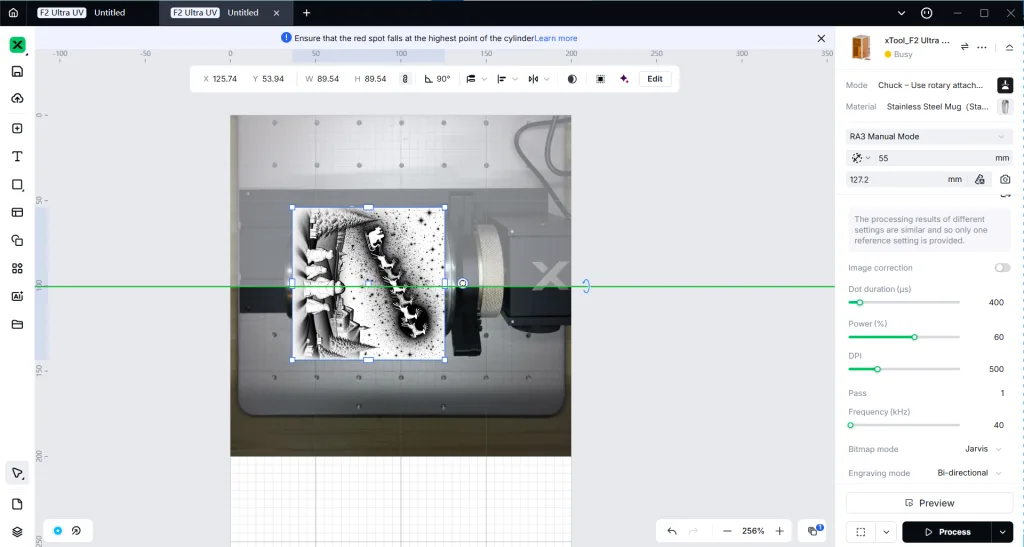Open the canvas page icon
1024x547 pixels.
point(18,504)
